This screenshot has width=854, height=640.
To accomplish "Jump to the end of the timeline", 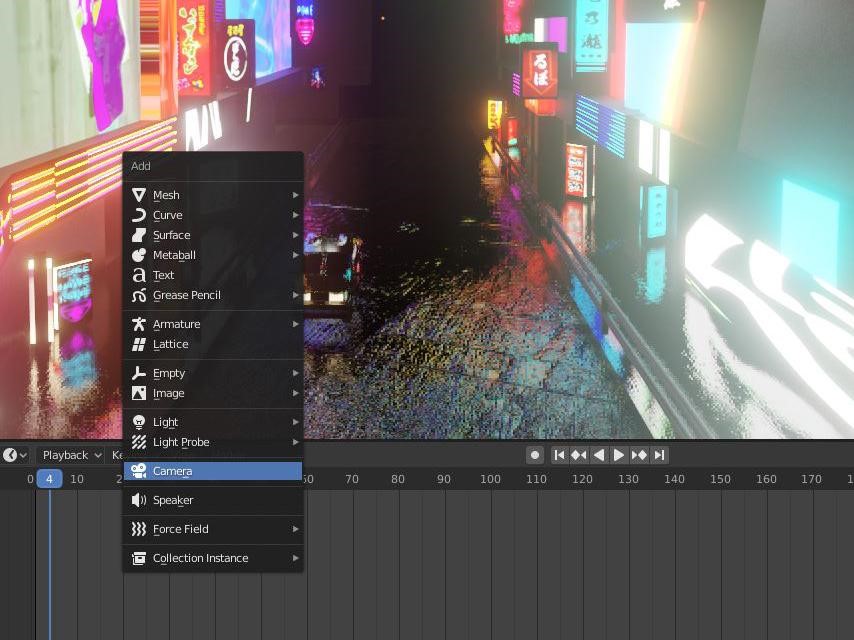I will coord(659,455).
